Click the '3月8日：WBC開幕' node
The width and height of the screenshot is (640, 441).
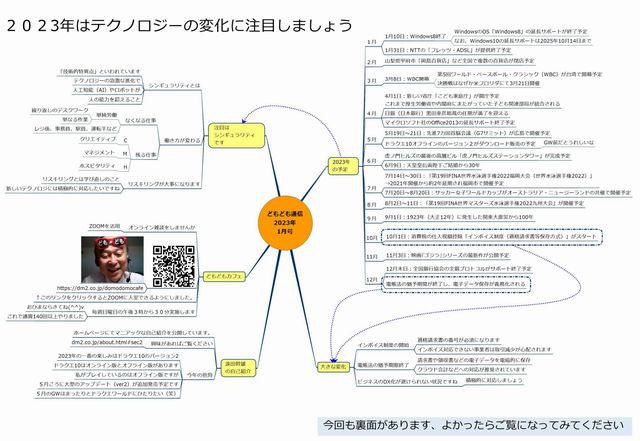pos(407,79)
